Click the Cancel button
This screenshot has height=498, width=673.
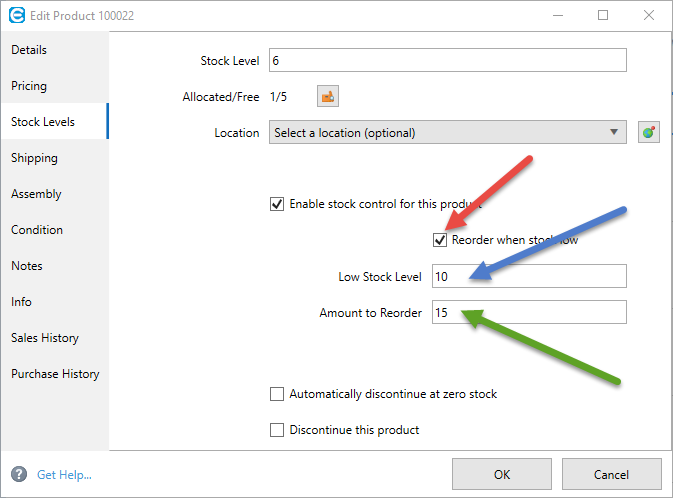pyautogui.click(x=611, y=474)
